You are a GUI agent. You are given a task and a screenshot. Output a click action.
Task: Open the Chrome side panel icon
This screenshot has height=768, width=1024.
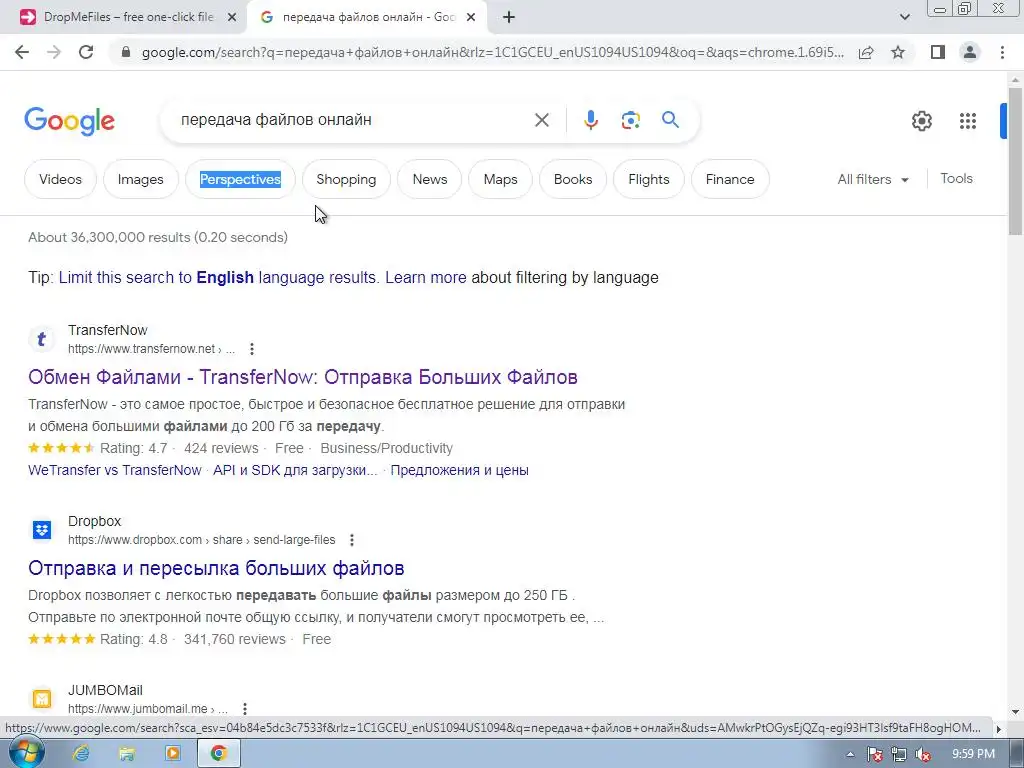(x=938, y=52)
